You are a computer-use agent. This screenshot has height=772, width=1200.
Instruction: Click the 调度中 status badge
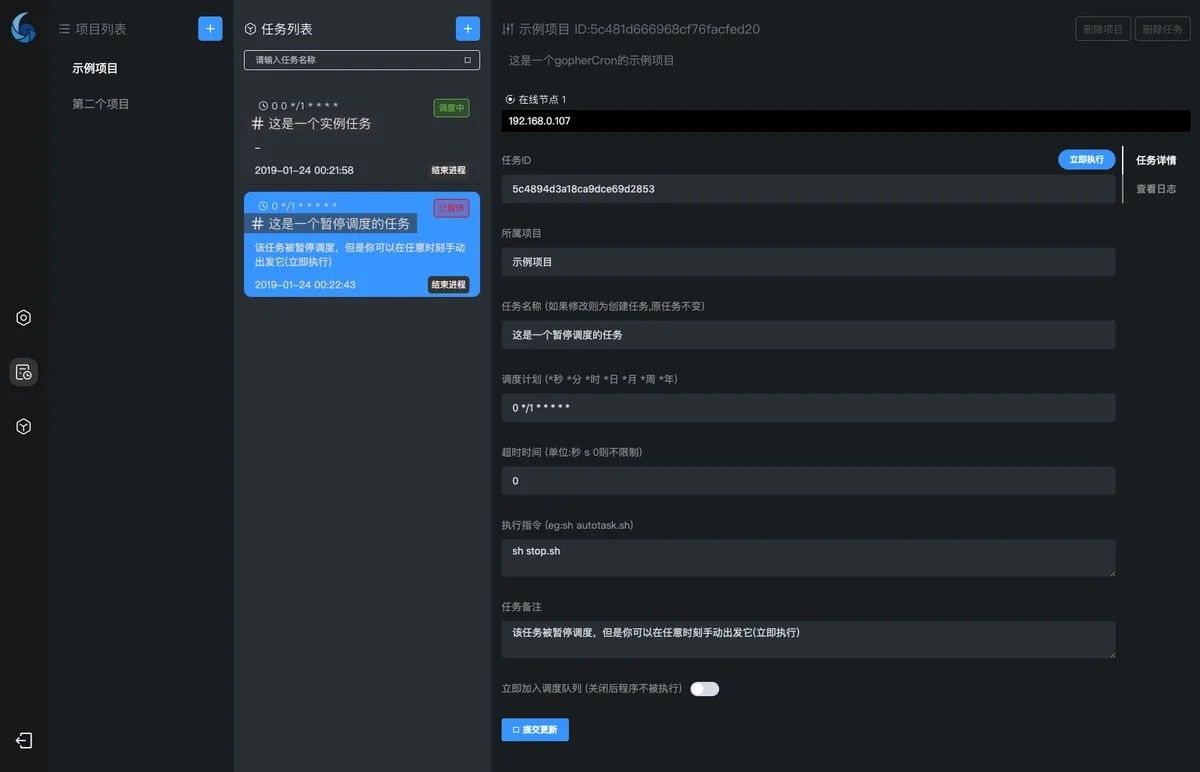(x=452, y=108)
